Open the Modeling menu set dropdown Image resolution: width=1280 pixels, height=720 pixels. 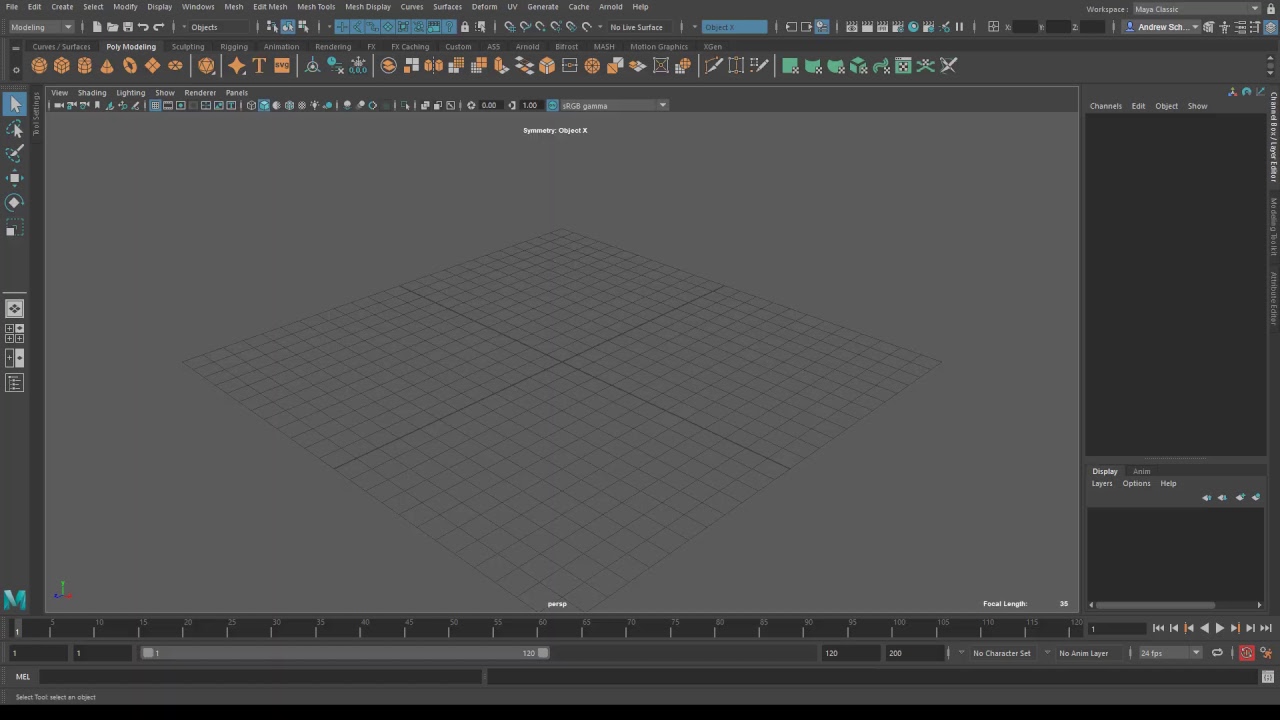tap(41, 27)
